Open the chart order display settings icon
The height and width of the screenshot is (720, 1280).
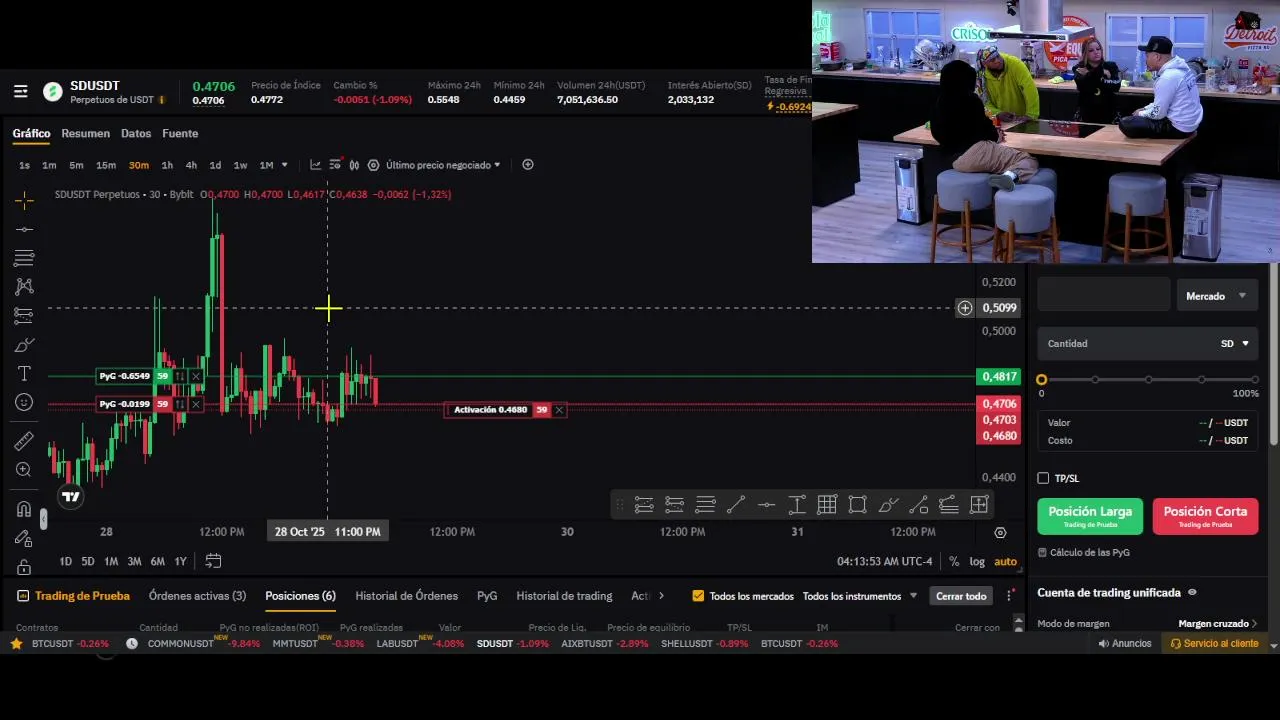click(336, 165)
